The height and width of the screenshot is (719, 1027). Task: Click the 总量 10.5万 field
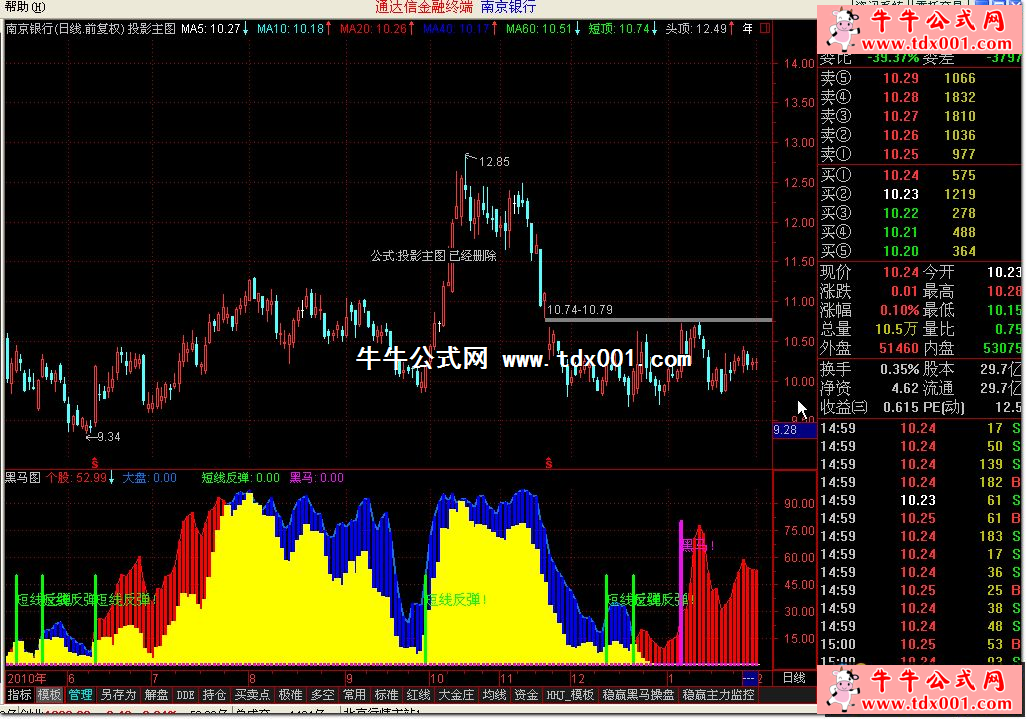869,329
